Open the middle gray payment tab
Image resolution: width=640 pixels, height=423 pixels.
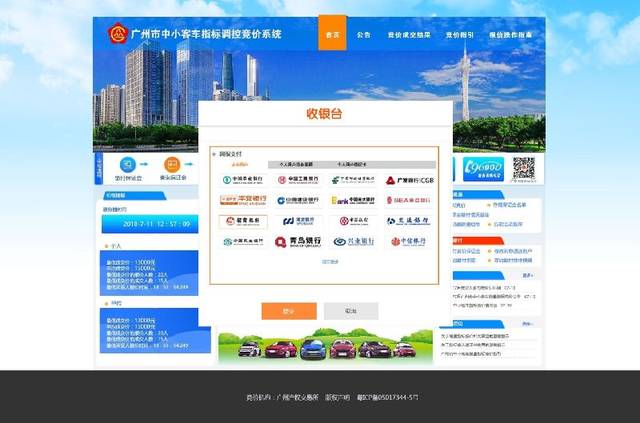296,165
